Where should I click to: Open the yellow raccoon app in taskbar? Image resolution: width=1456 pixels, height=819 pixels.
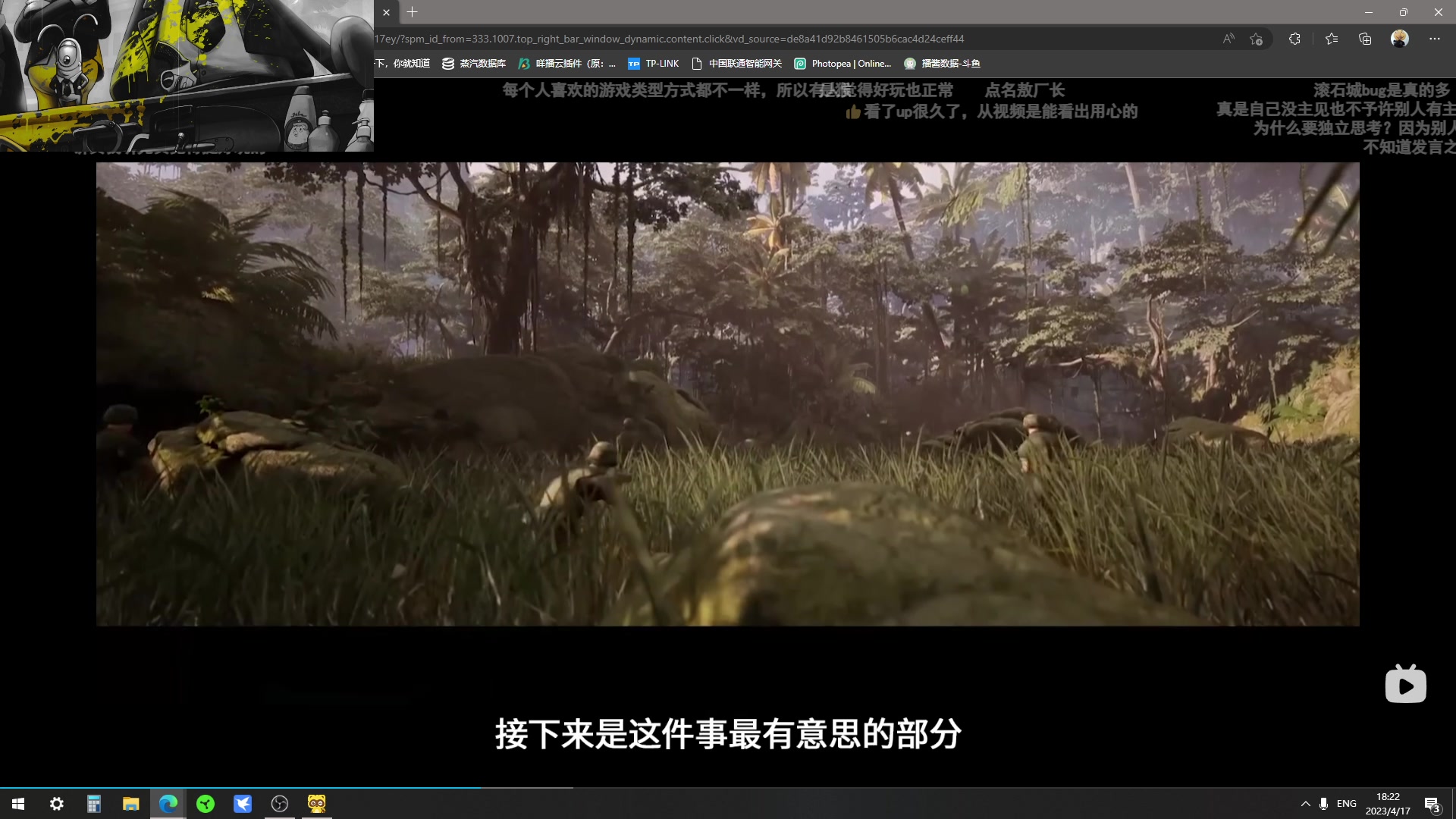click(x=317, y=804)
